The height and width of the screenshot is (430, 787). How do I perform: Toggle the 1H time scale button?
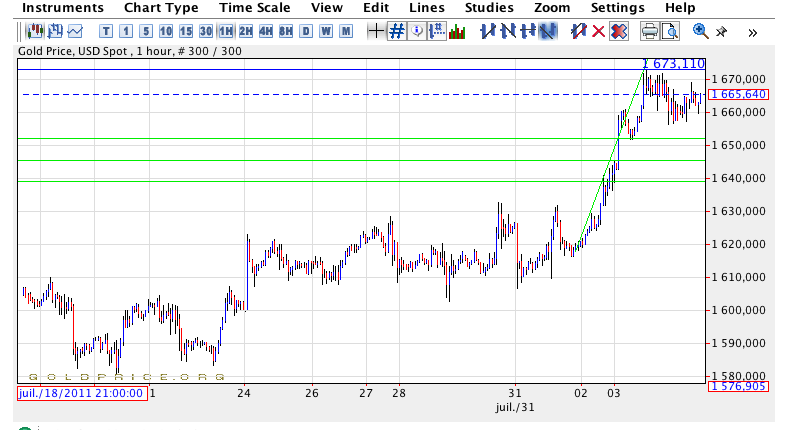pyautogui.click(x=226, y=31)
